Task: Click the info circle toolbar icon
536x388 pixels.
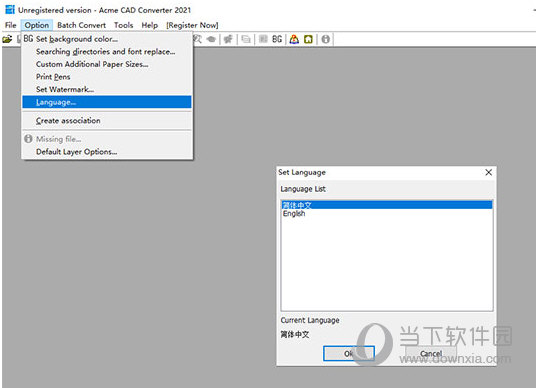Action: pyautogui.click(x=326, y=39)
